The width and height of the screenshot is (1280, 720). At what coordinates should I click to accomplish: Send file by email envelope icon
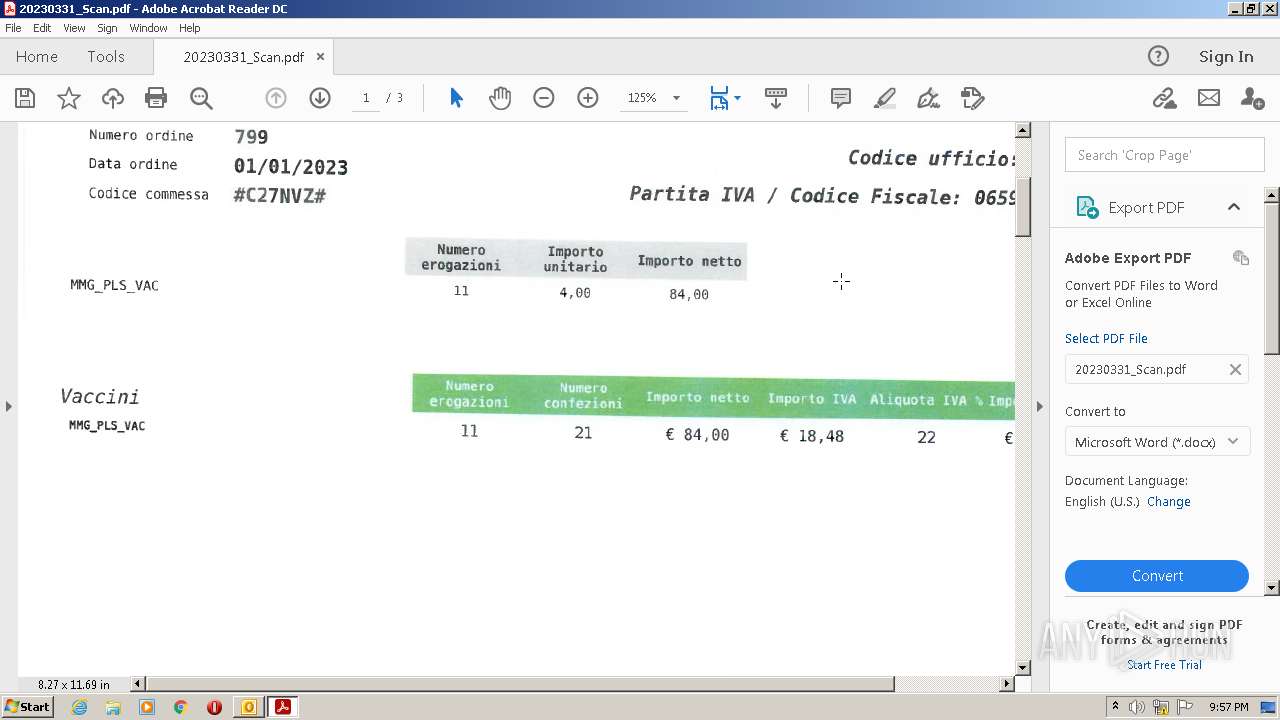click(1209, 98)
